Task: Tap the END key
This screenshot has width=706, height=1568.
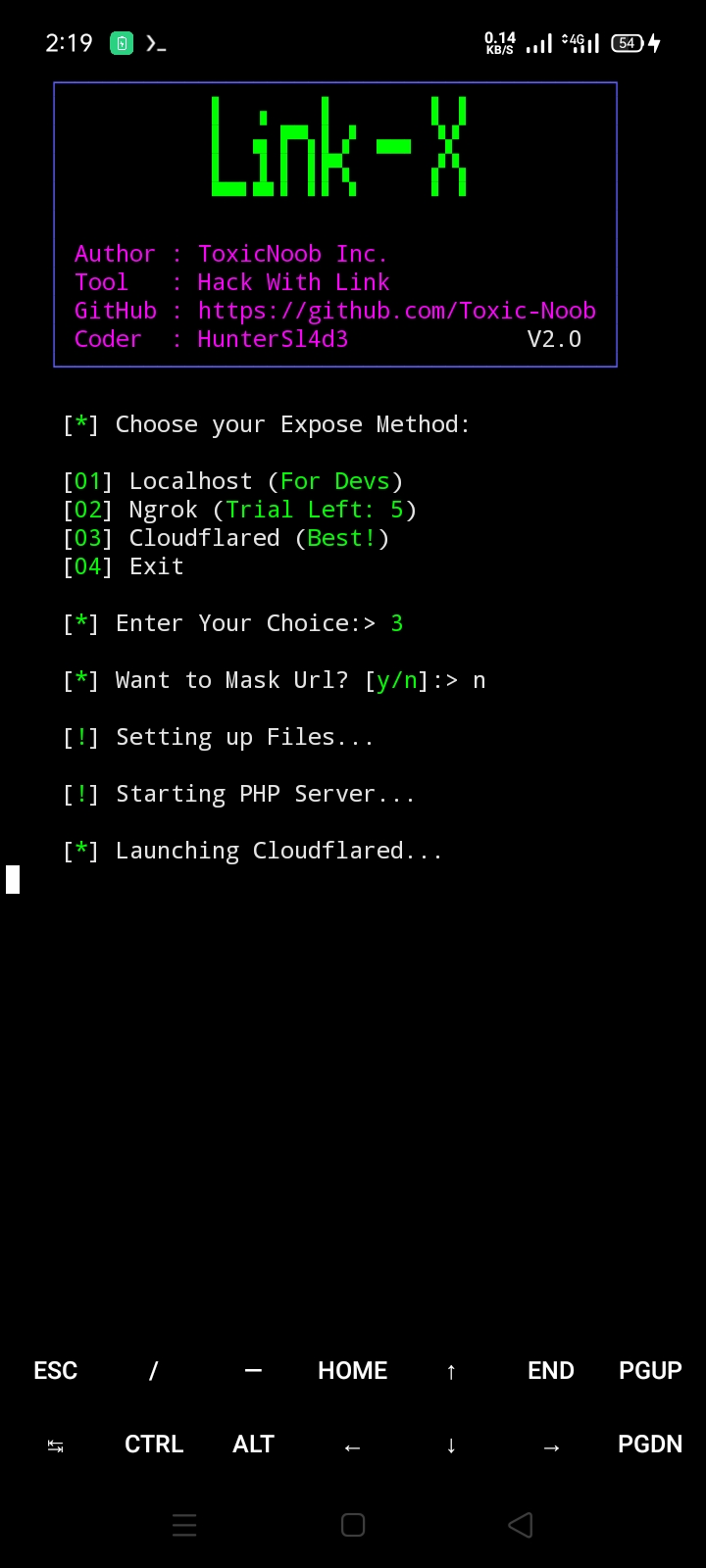Action: pyautogui.click(x=551, y=1370)
